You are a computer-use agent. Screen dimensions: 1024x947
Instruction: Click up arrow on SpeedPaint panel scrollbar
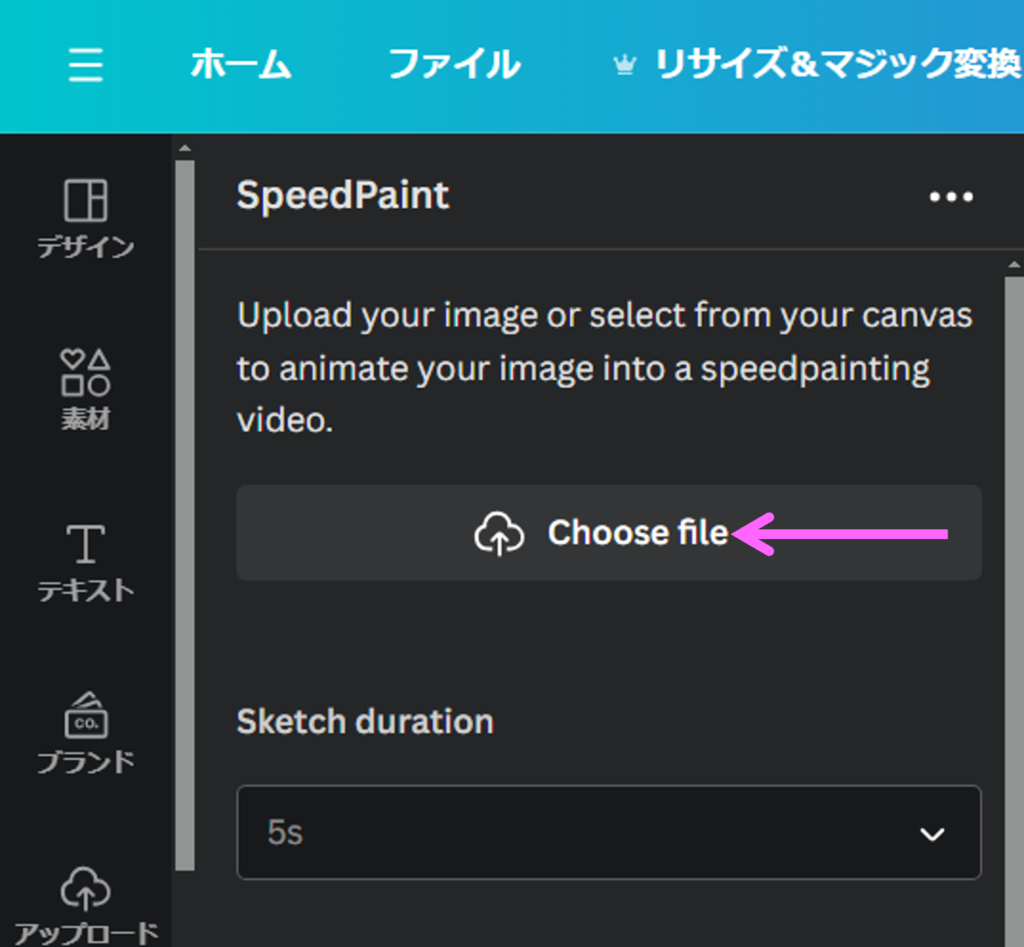1014,266
